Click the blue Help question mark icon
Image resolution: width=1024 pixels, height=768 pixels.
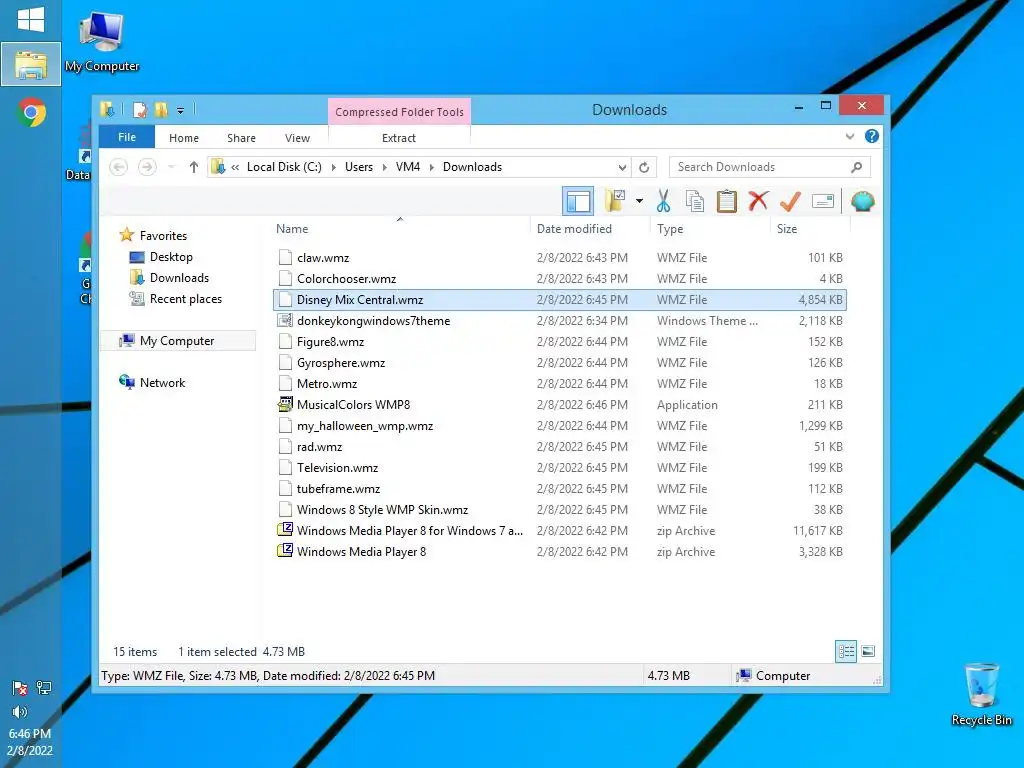871,136
